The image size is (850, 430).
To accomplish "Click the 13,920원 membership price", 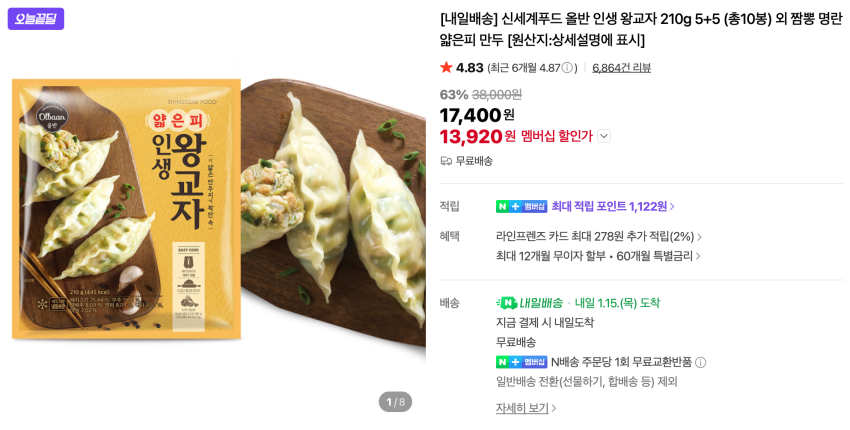I will (477, 136).
